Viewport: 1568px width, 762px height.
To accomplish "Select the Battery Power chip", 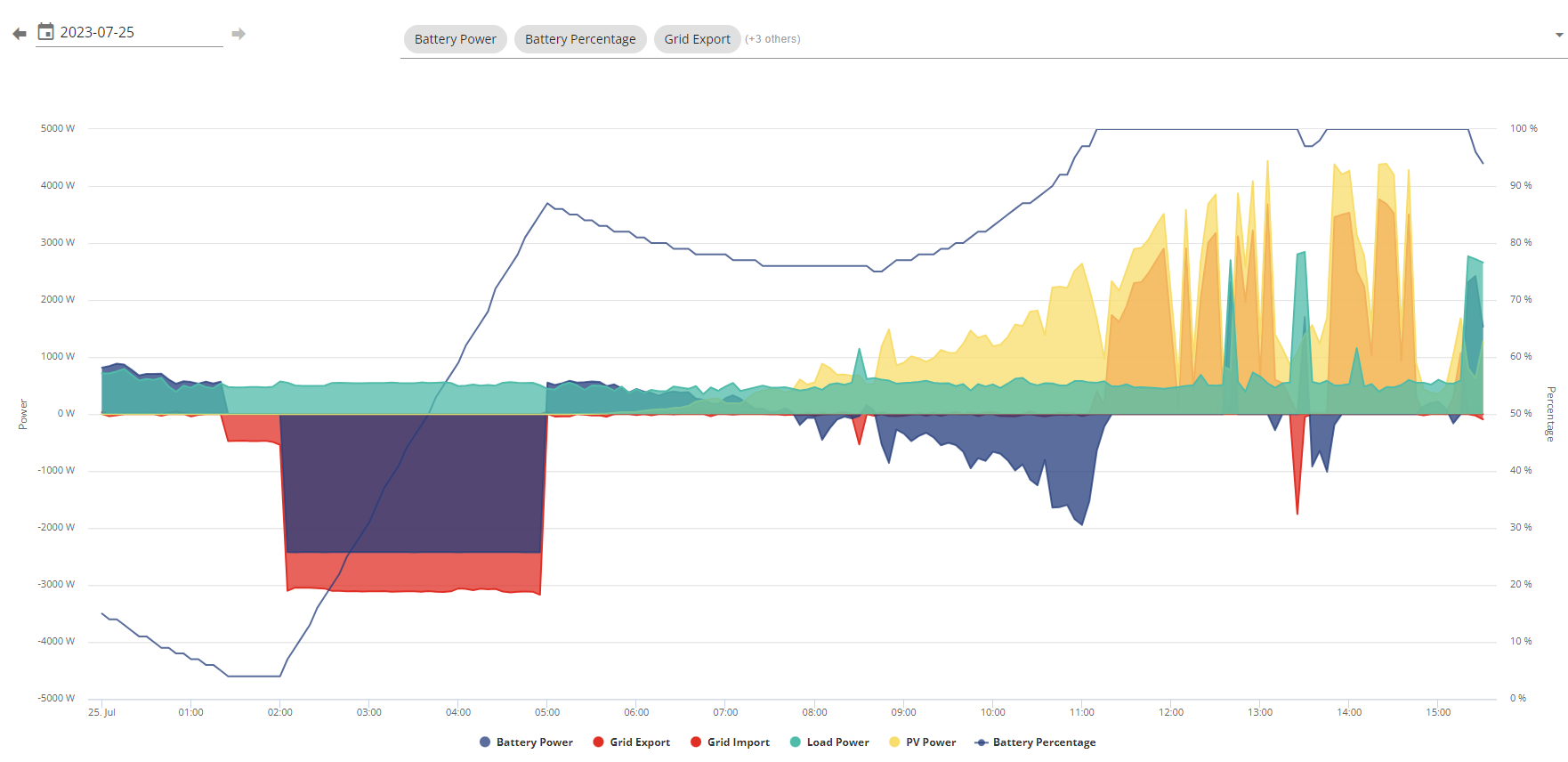I will 455,39.
